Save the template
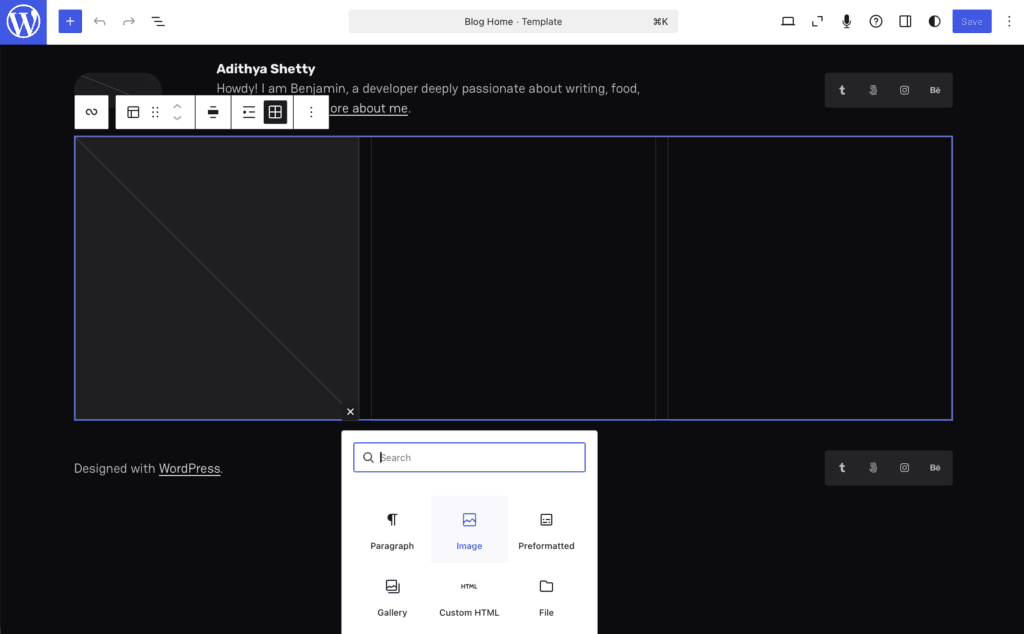1024x634 pixels. point(972,22)
